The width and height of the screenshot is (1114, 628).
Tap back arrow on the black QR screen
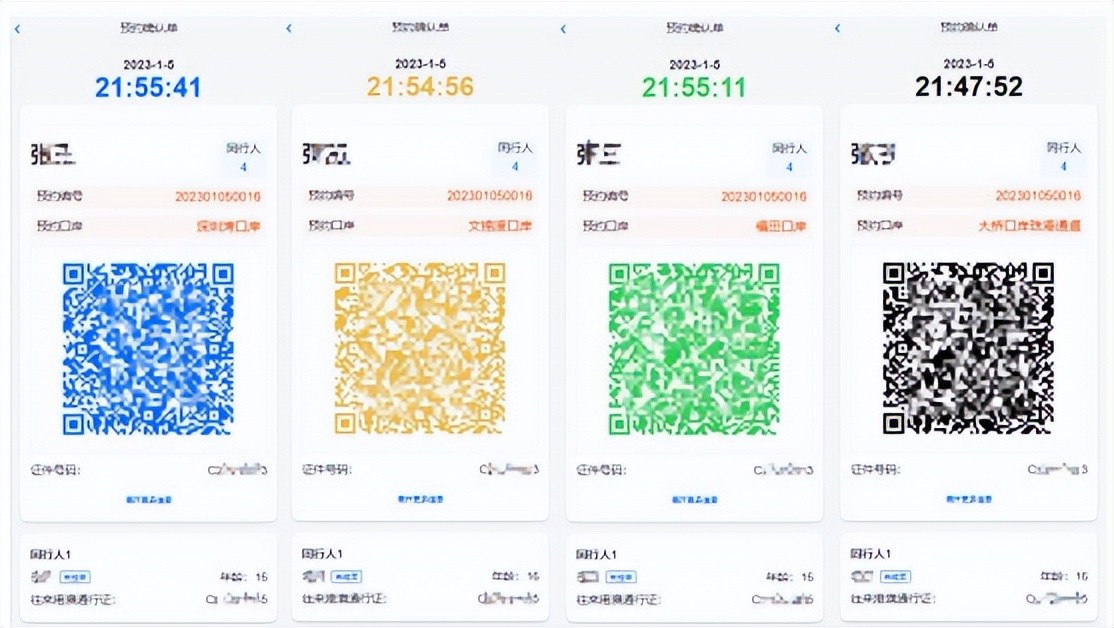point(837,29)
